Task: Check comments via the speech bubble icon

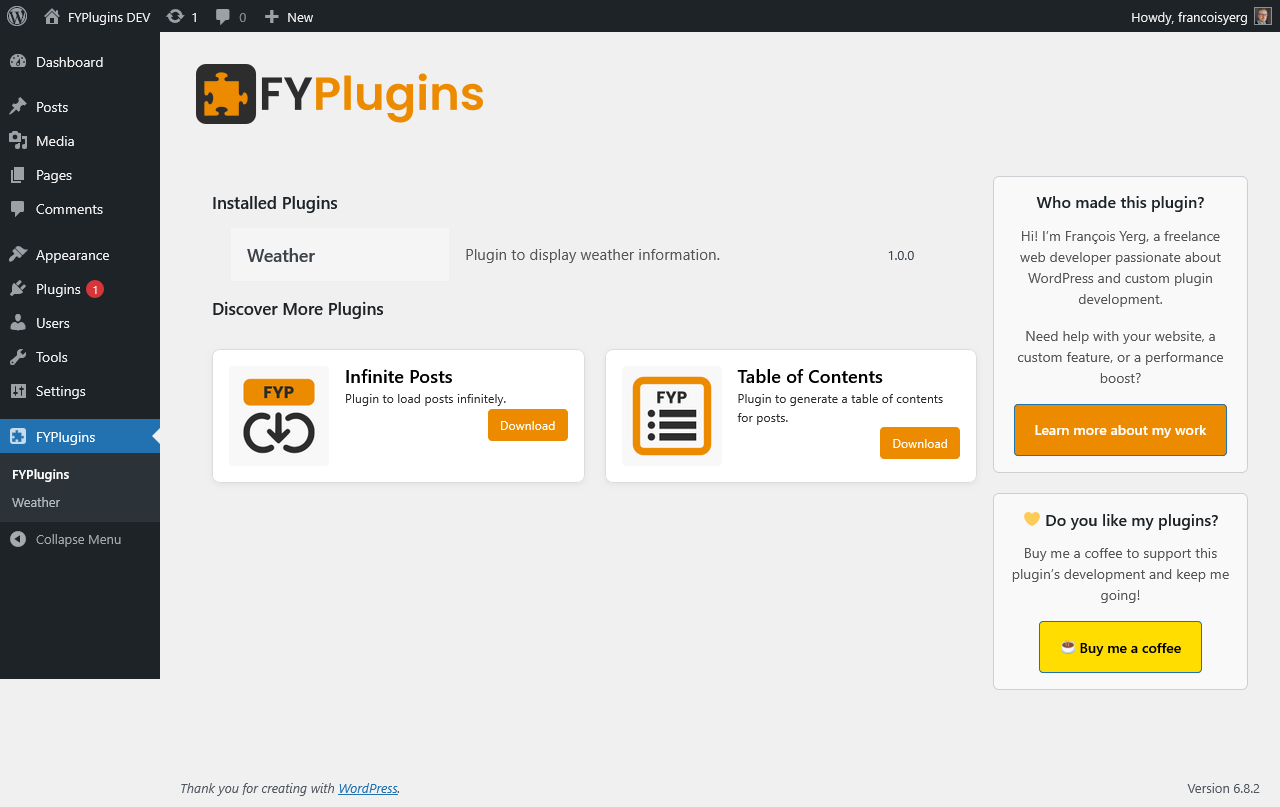Action: coord(222,16)
